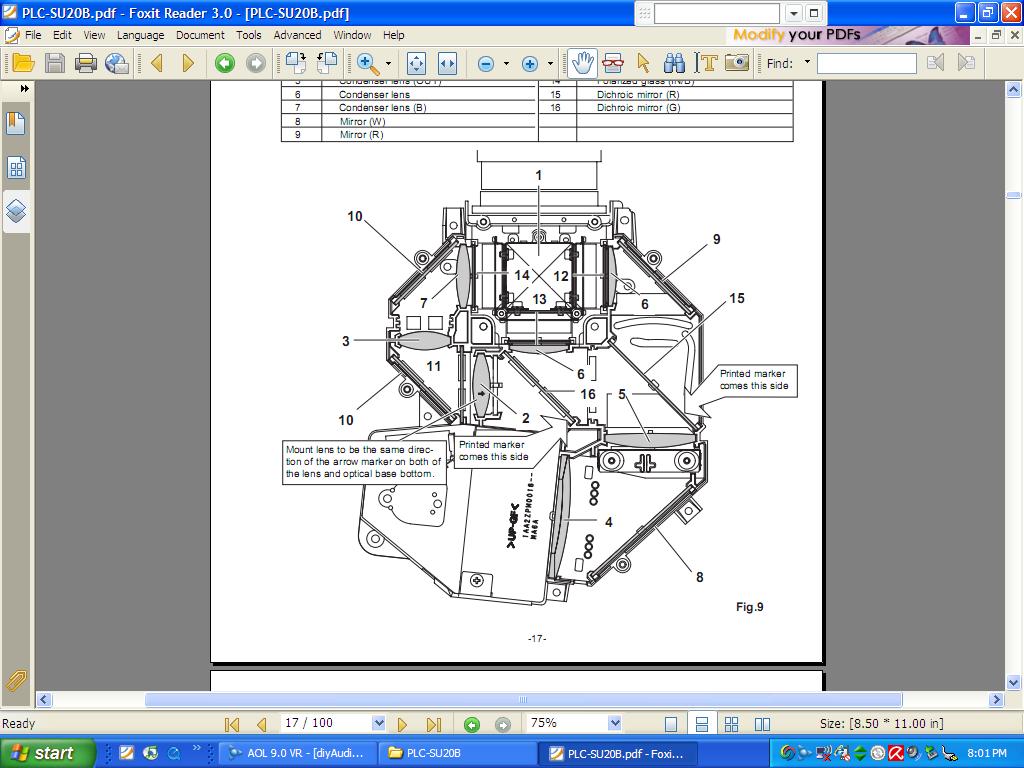Screen dimensions: 1024x768
Task: Open the Help menu
Action: [x=393, y=35]
